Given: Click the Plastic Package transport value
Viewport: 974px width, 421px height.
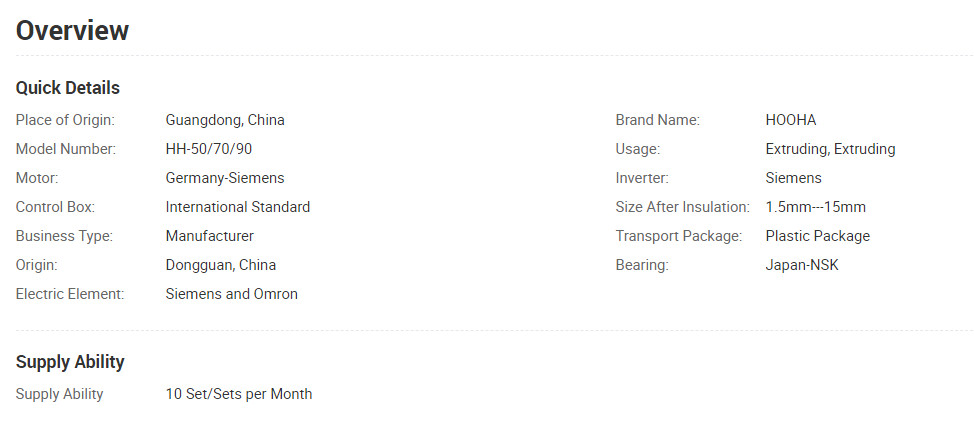Looking at the screenshot, I should click(x=817, y=236).
